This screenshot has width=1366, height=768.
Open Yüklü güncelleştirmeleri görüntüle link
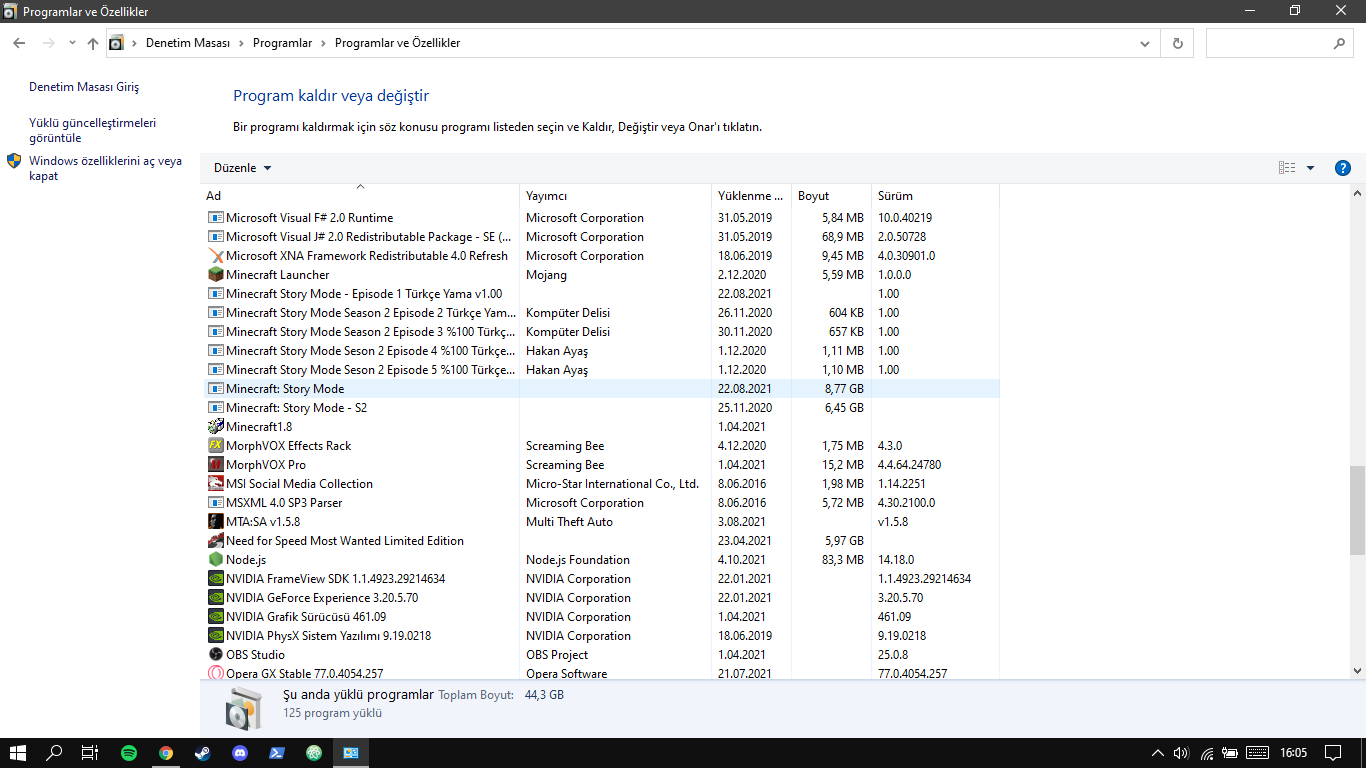tap(92, 131)
